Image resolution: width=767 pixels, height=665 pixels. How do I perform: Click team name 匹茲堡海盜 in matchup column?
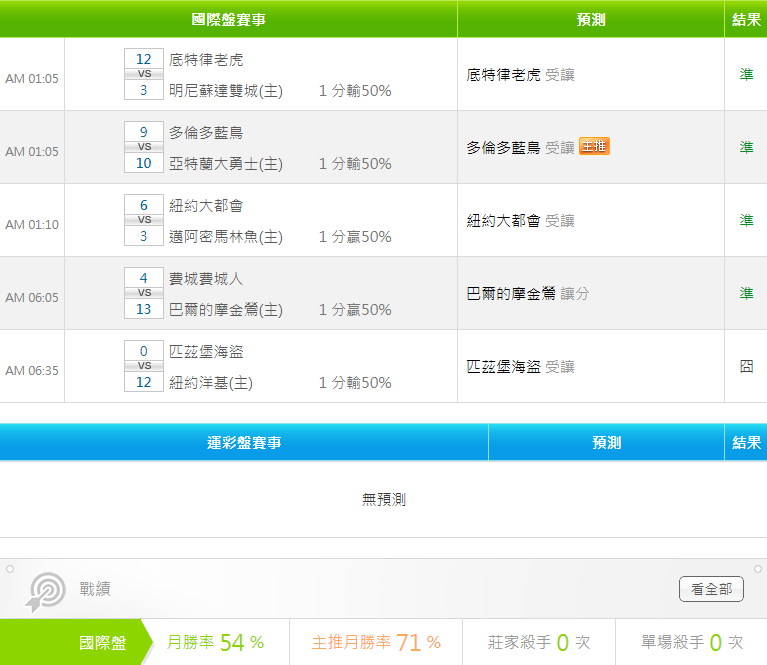pos(206,351)
